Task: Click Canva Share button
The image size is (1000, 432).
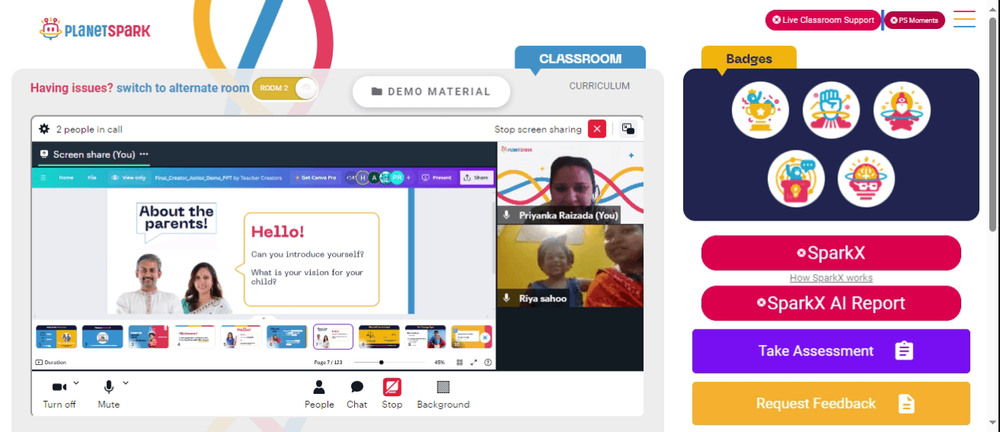Action: click(476, 177)
